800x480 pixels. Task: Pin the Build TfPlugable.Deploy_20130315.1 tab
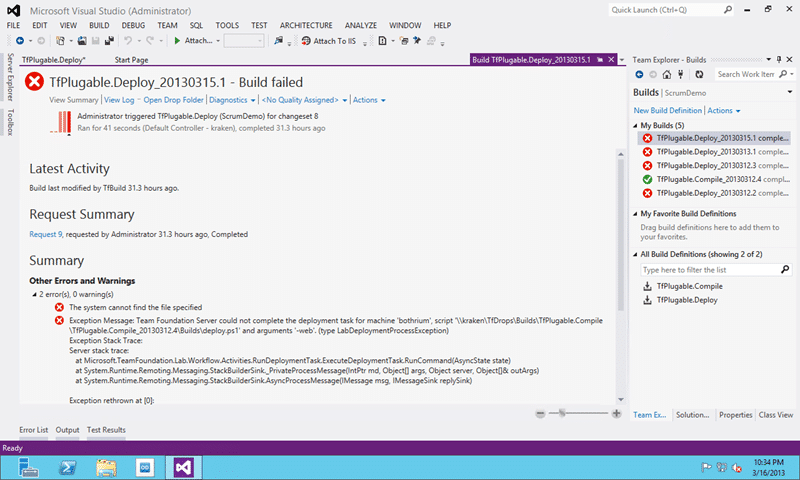[601, 60]
